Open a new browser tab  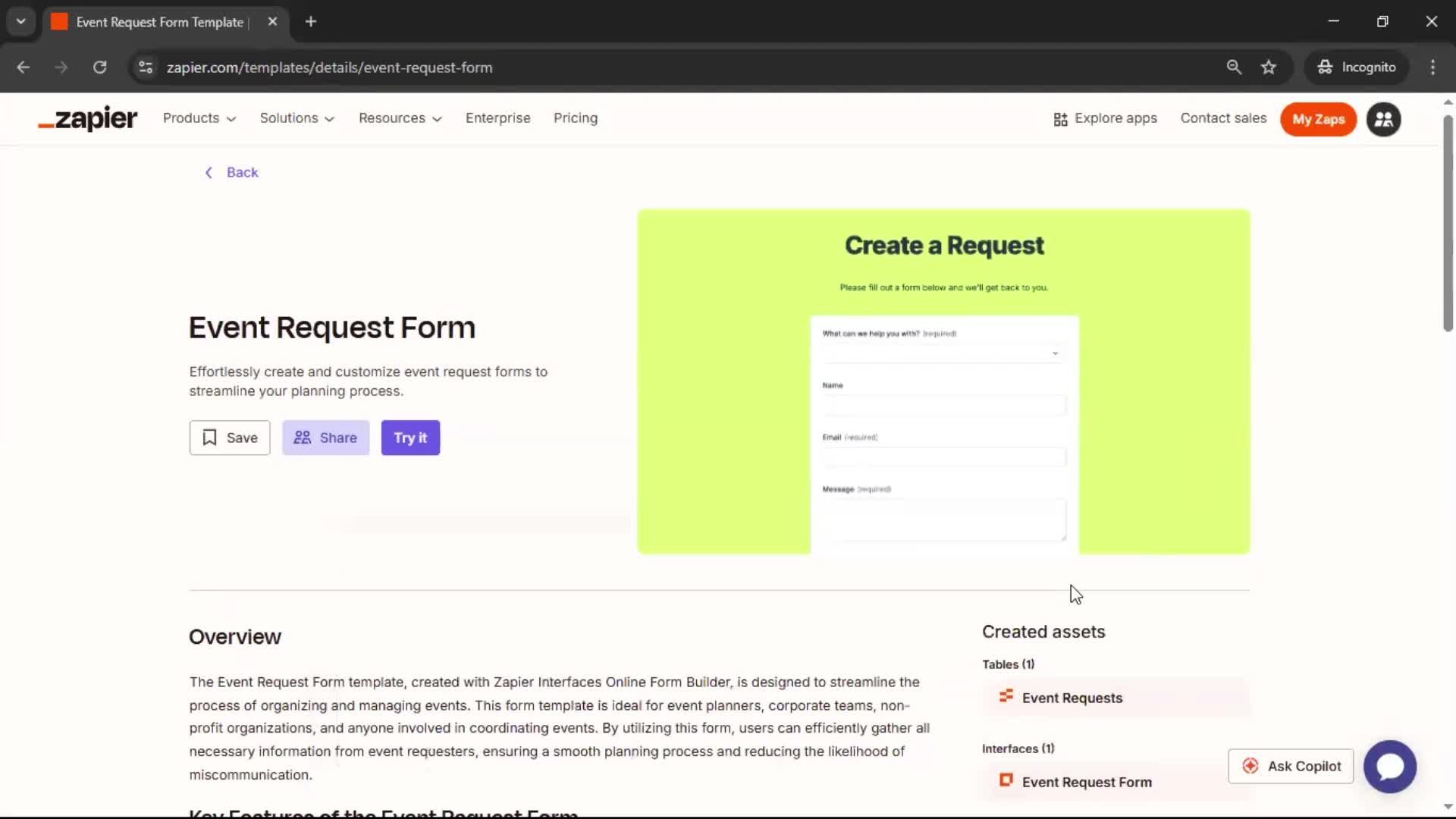311,22
